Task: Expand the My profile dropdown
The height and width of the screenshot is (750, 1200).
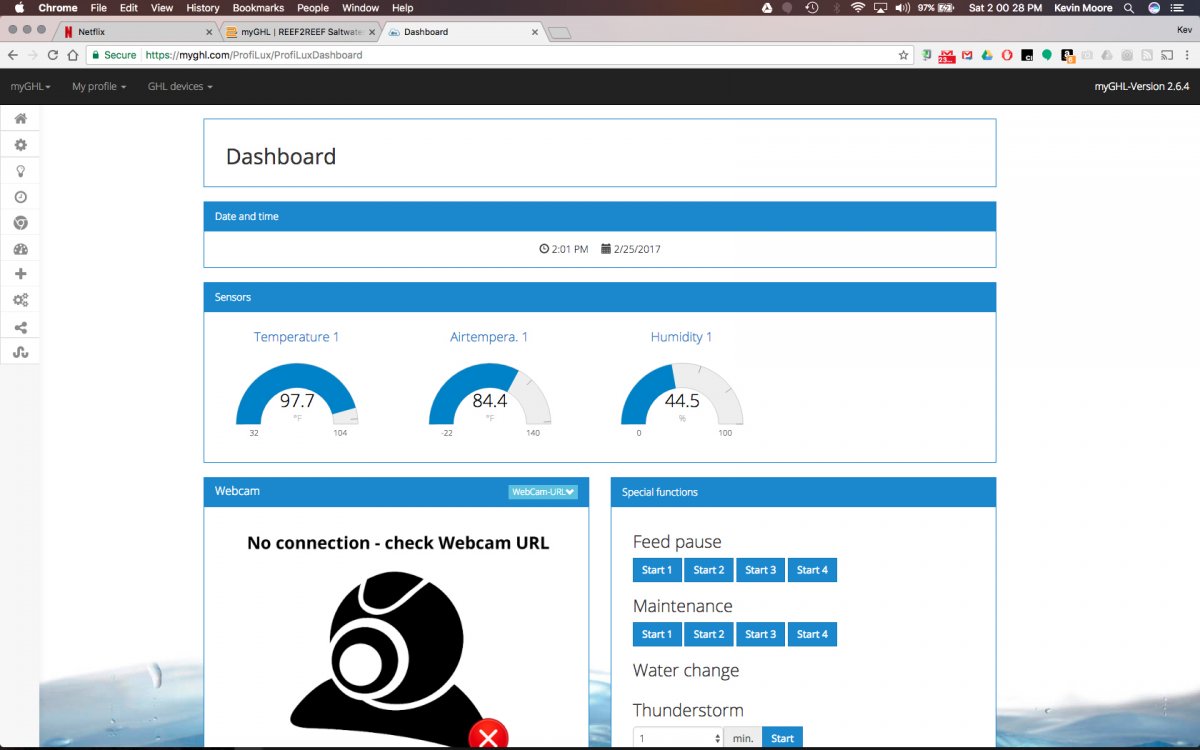Action: click(99, 87)
